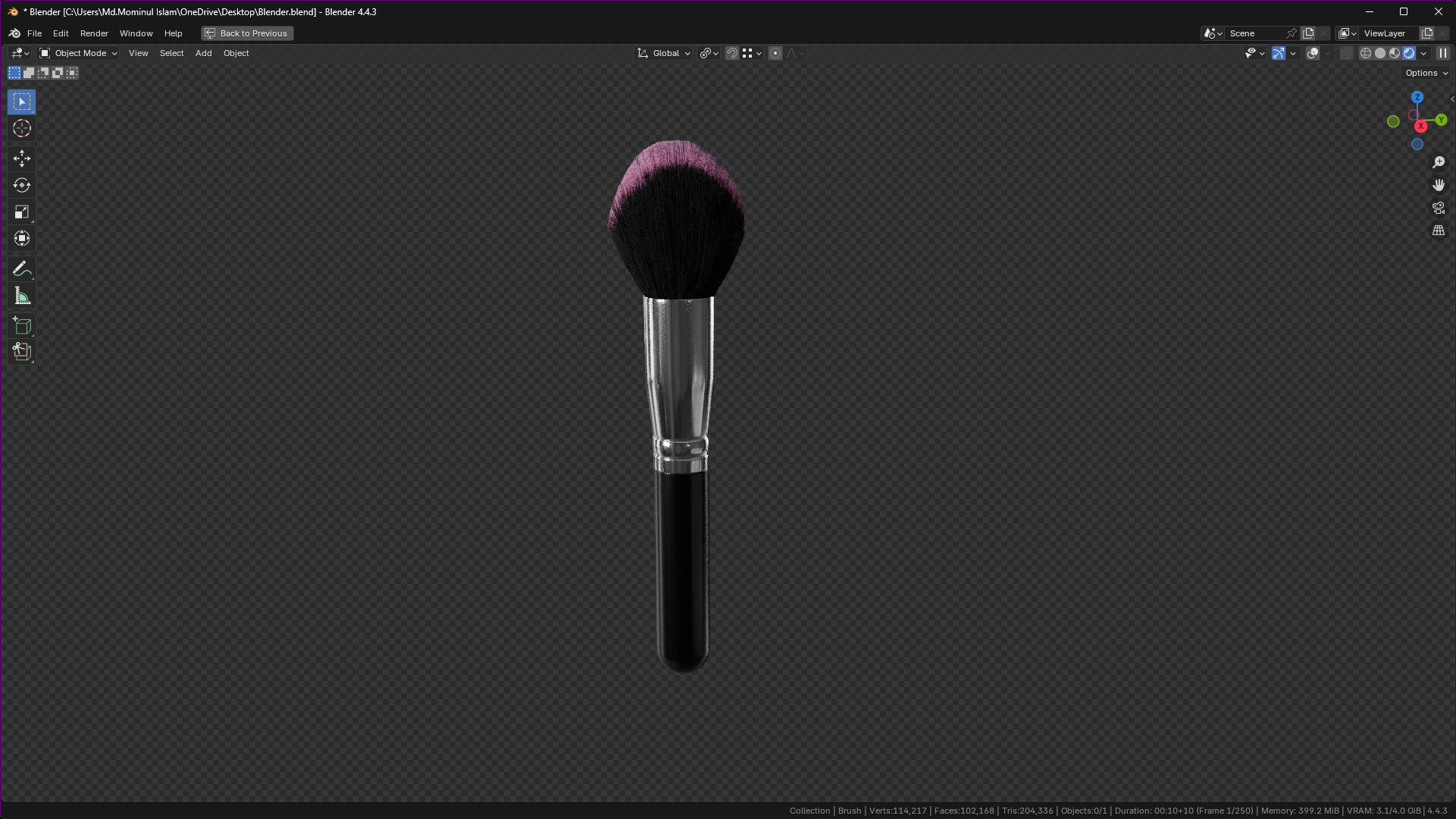This screenshot has height=819, width=1456.
Task: Switch to Solid shading
Action: click(1380, 53)
